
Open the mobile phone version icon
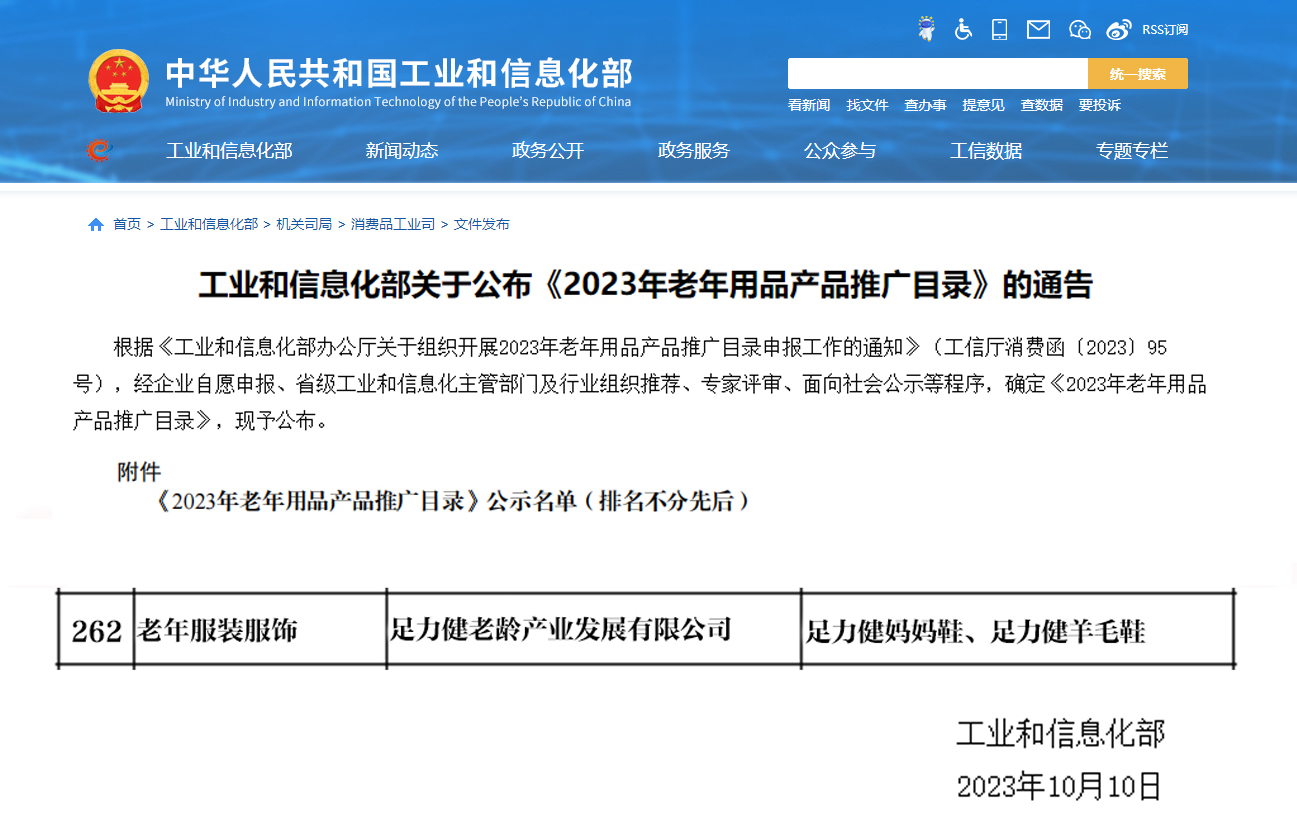[999, 29]
